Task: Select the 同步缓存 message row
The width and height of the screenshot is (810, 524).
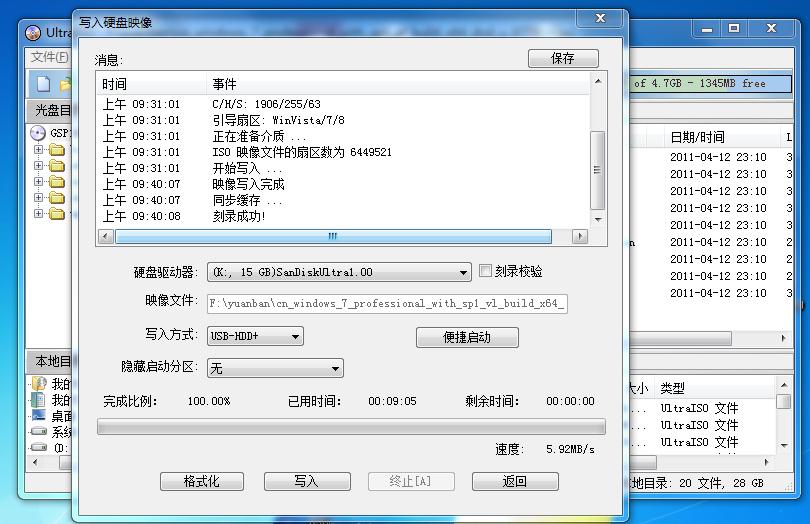Action: 343,201
